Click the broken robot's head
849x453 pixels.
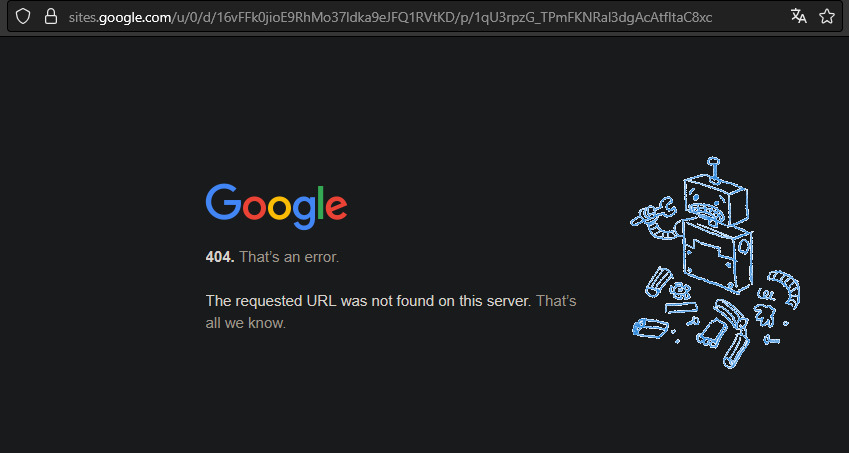pyautogui.click(x=715, y=201)
